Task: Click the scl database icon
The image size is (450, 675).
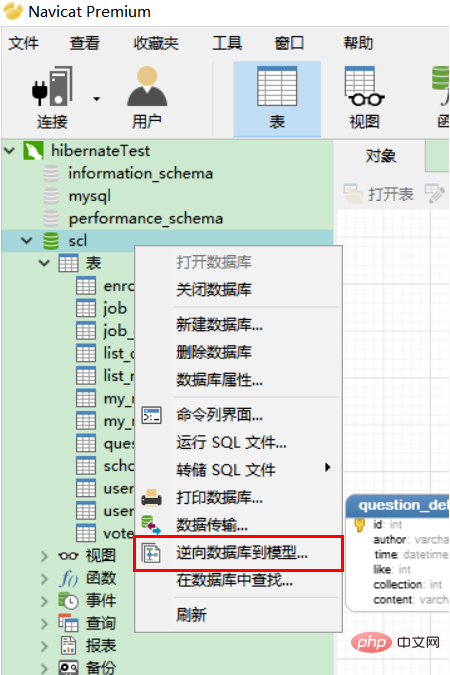Action: click(x=51, y=241)
